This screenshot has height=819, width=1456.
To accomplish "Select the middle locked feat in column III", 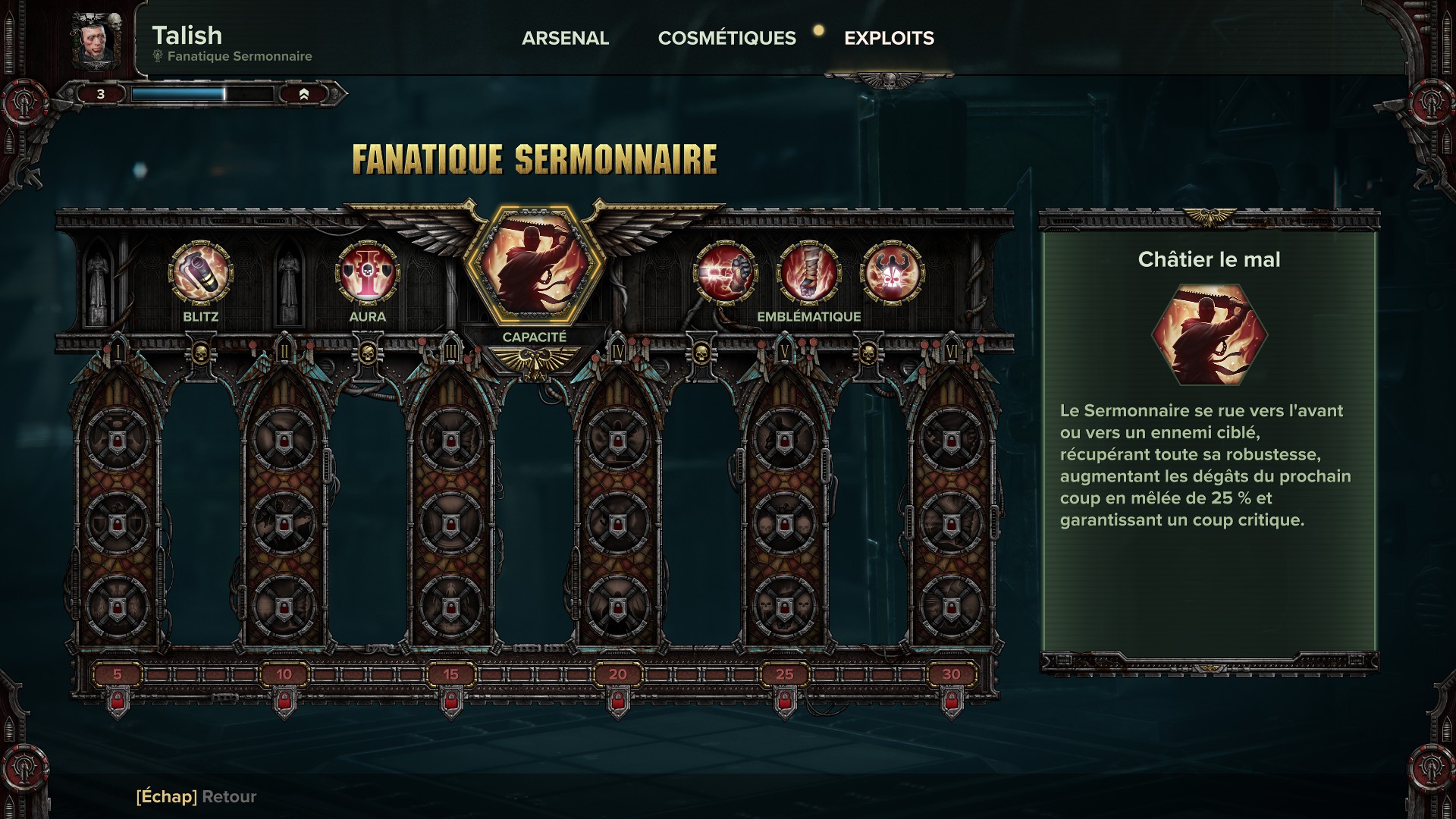I will coord(451,524).
